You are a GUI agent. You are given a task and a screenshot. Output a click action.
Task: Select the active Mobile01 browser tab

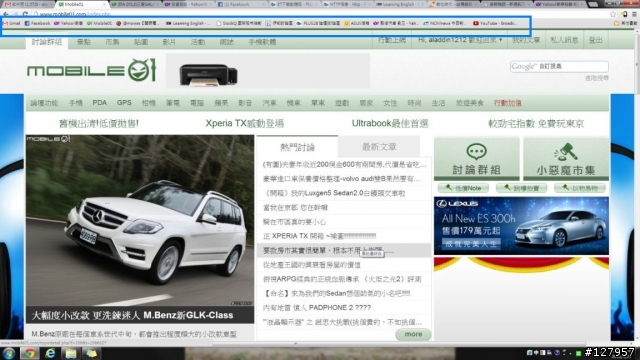pyautogui.click(x=82, y=4)
